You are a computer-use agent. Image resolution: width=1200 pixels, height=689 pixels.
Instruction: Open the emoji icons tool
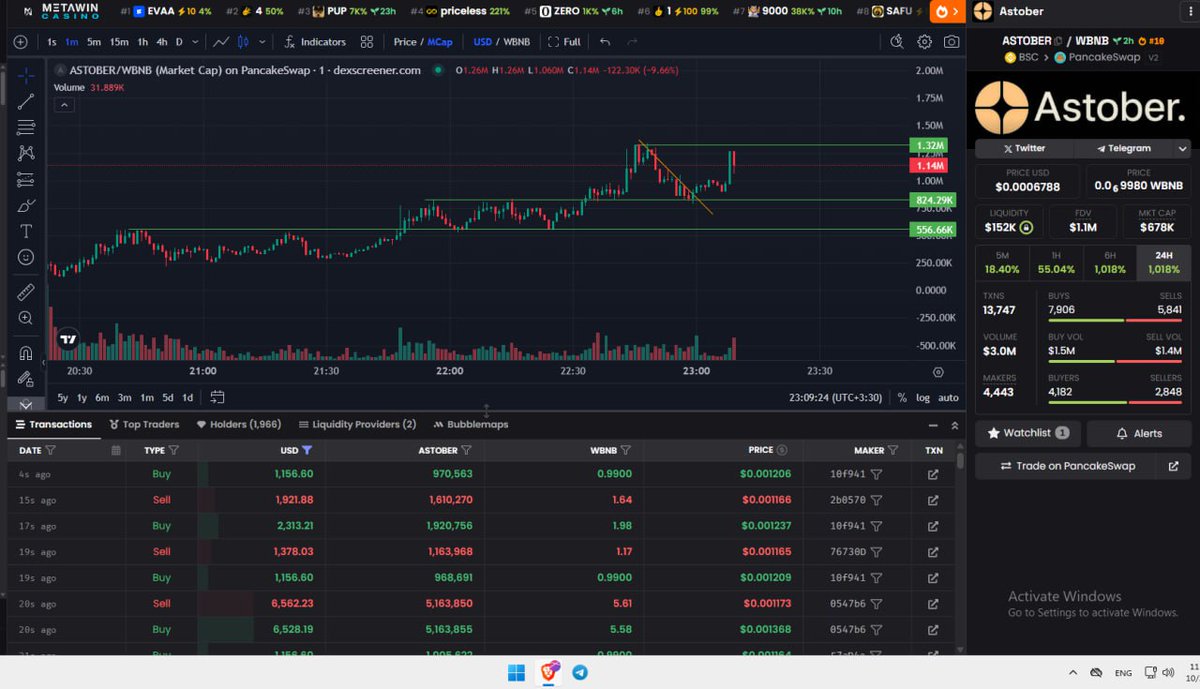tap(26, 257)
